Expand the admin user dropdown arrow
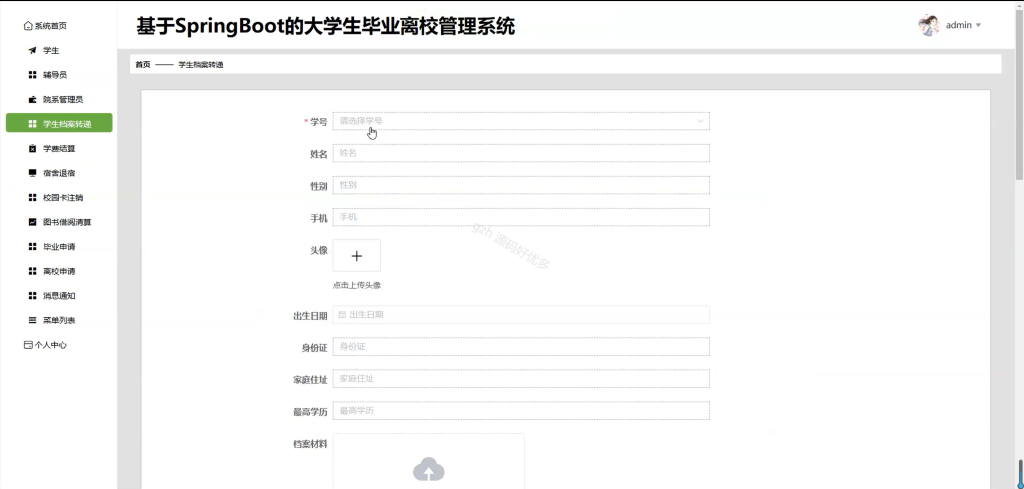1024x489 pixels. tap(978, 25)
